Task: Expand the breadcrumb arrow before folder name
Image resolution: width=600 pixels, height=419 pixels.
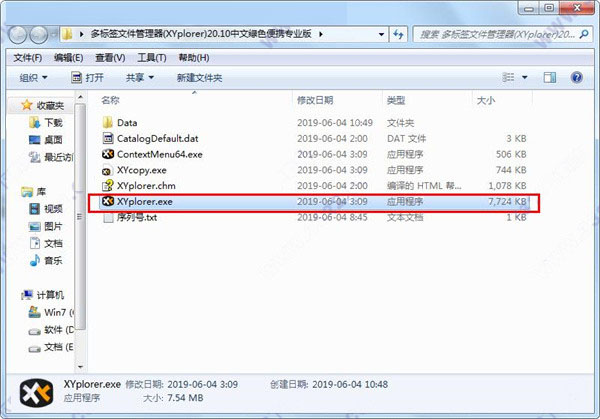Action: click(x=82, y=34)
